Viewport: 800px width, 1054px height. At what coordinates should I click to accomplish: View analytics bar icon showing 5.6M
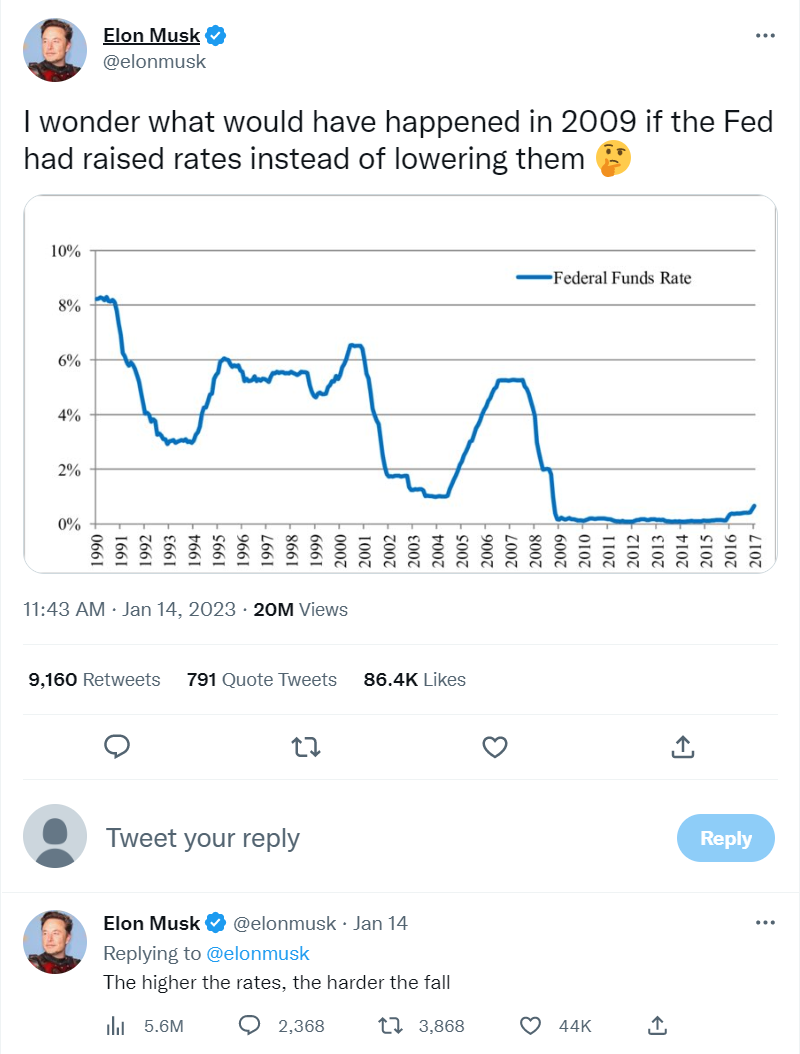click(x=116, y=1026)
